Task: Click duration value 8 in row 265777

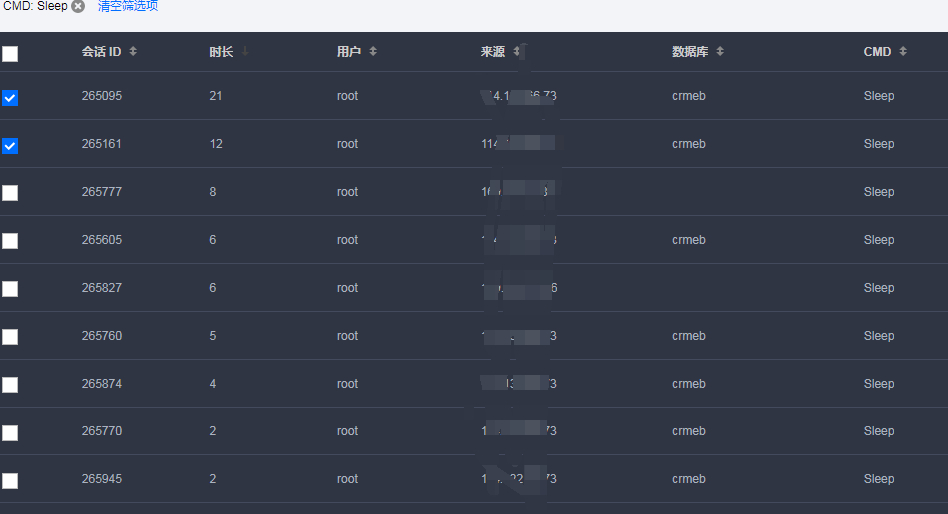Action: [x=213, y=192]
